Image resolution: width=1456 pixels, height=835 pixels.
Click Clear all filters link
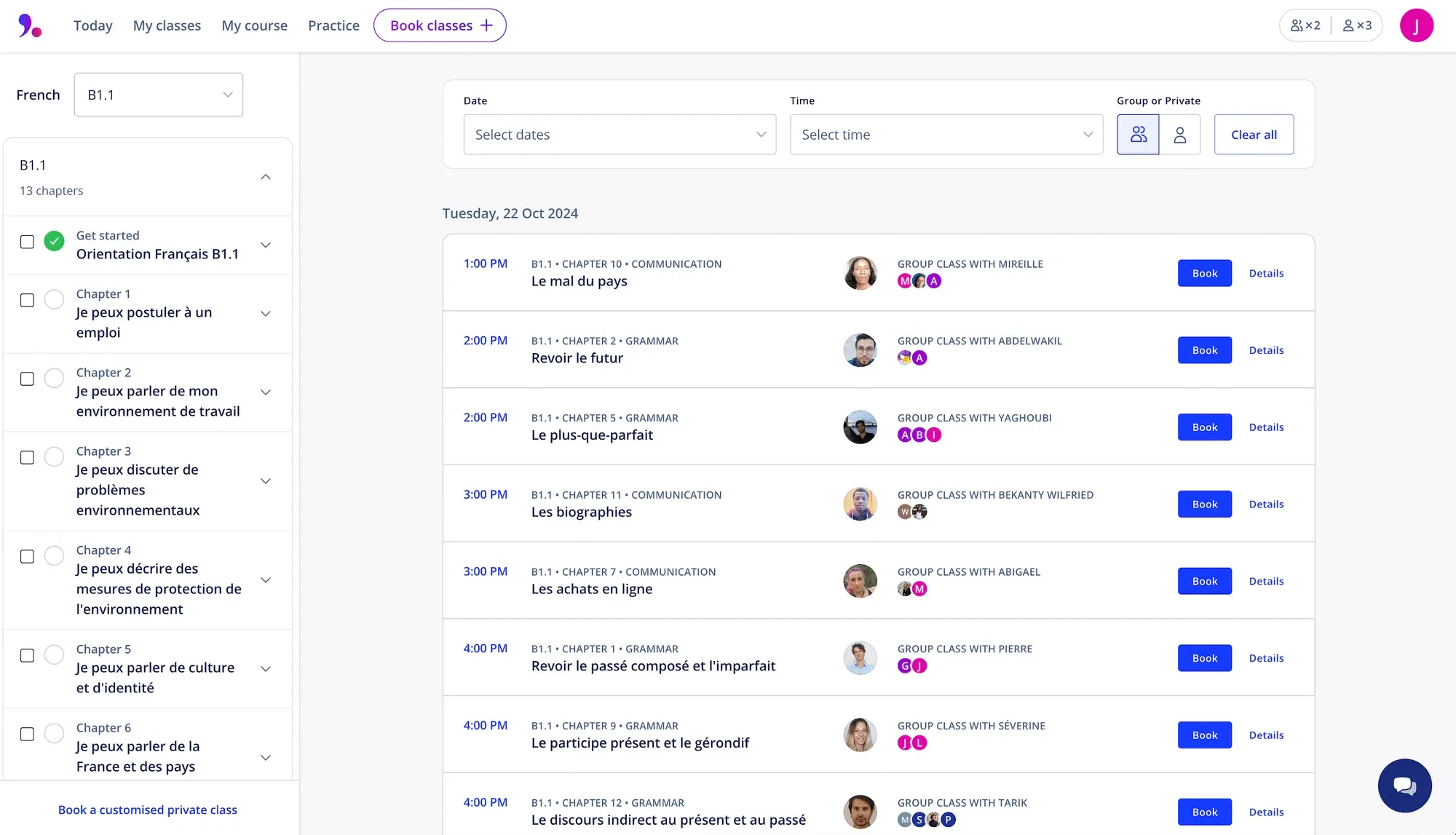click(1253, 133)
